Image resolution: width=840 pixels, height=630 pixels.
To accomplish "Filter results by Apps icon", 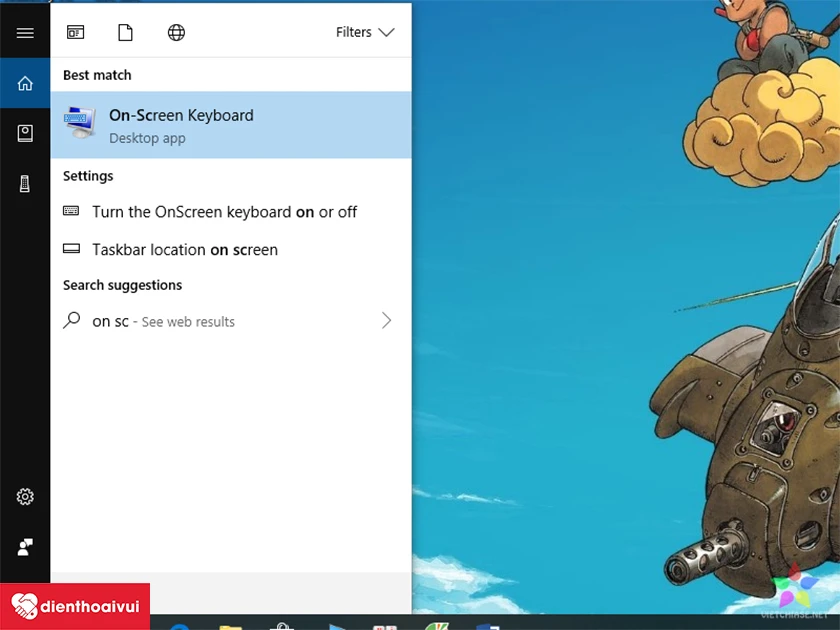I will (76, 33).
